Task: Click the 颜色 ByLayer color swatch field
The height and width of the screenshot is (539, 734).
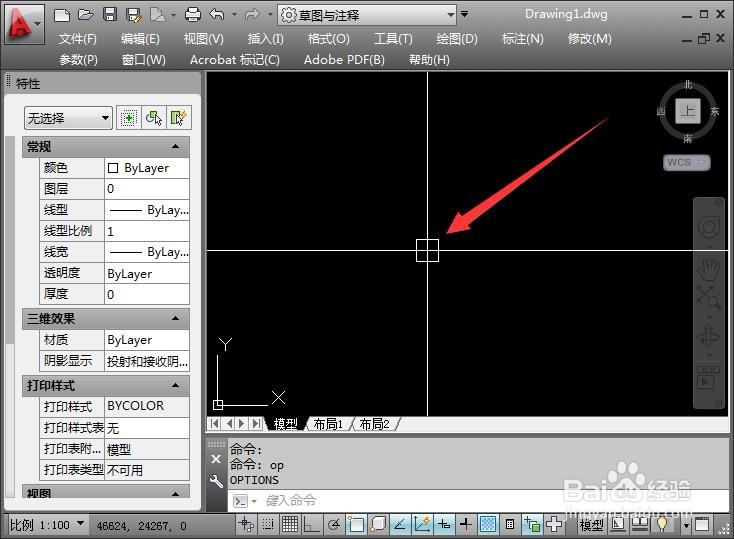Action: 147,168
